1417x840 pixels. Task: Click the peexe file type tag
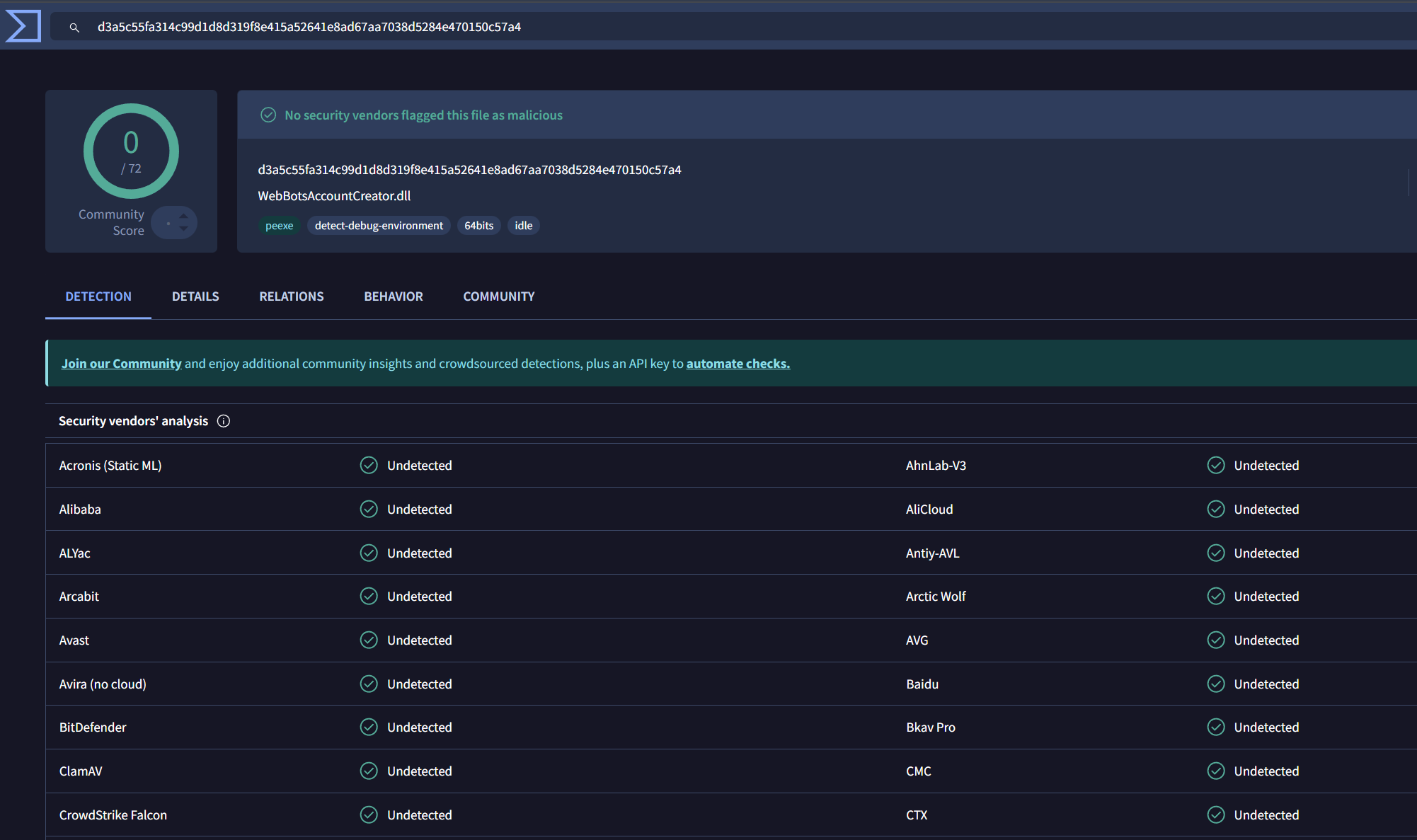click(279, 226)
